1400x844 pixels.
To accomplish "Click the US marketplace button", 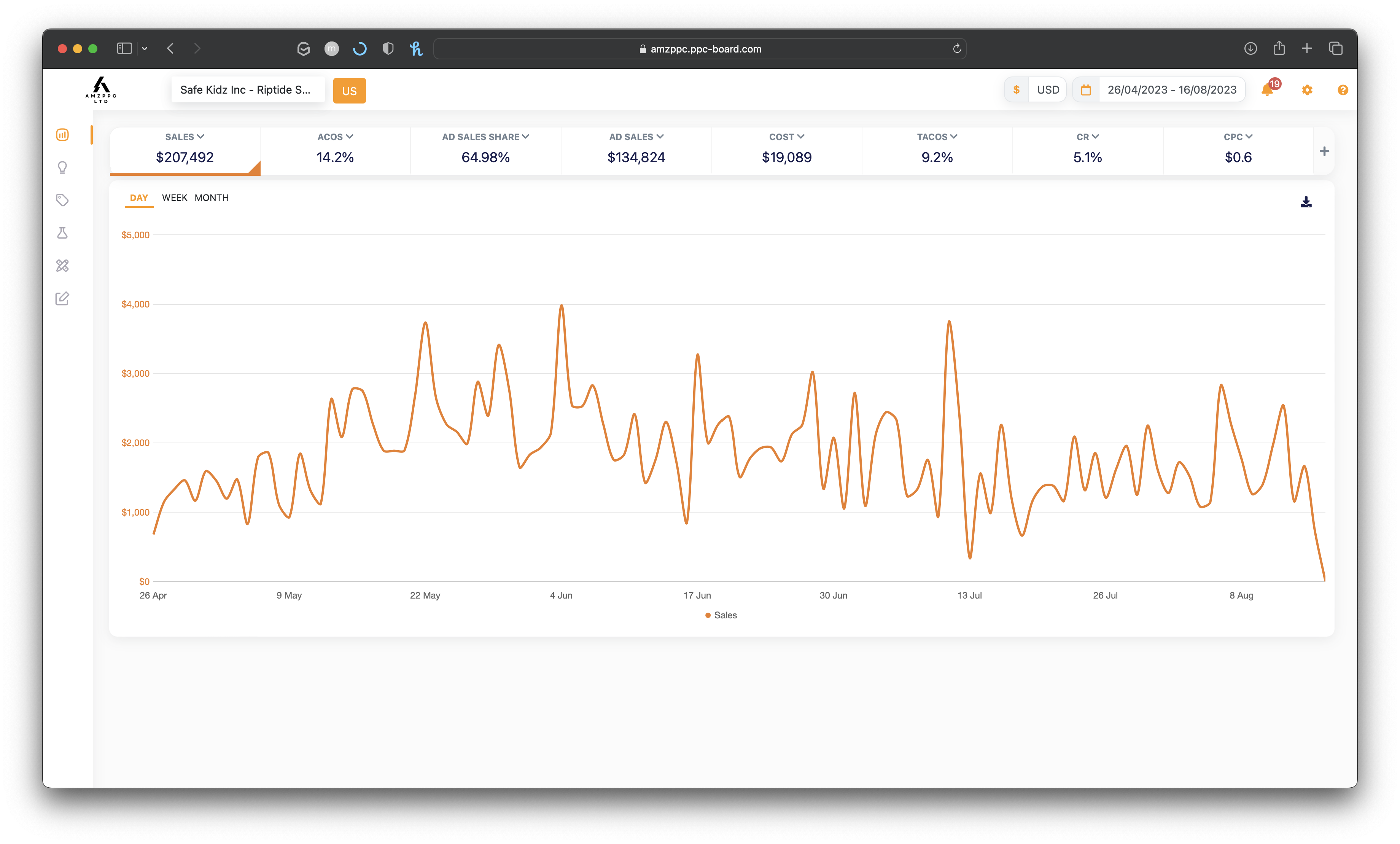I will coord(349,91).
